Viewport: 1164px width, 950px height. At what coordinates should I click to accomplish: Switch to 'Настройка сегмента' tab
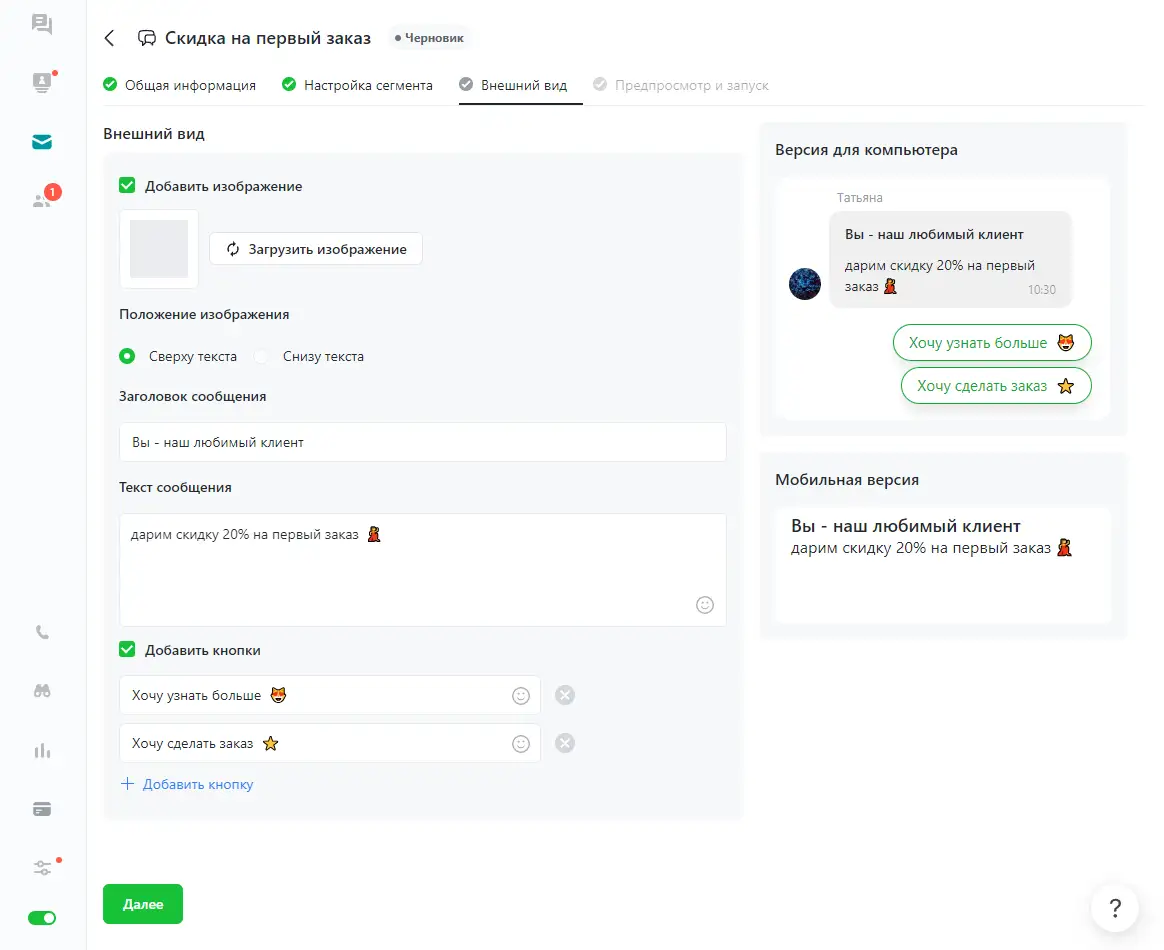pyautogui.click(x=357, y=85)
